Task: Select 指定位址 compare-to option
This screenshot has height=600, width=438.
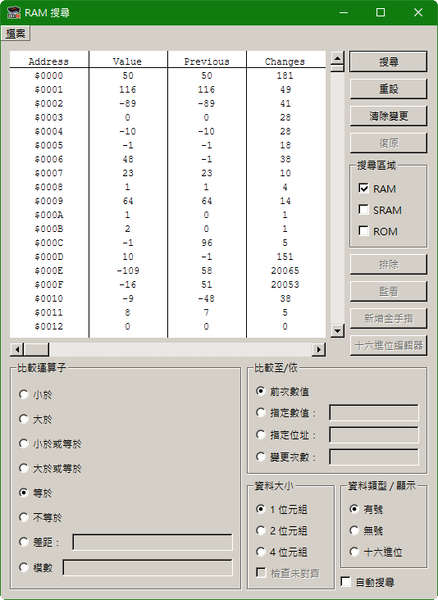Action: [x=261, y=435]
